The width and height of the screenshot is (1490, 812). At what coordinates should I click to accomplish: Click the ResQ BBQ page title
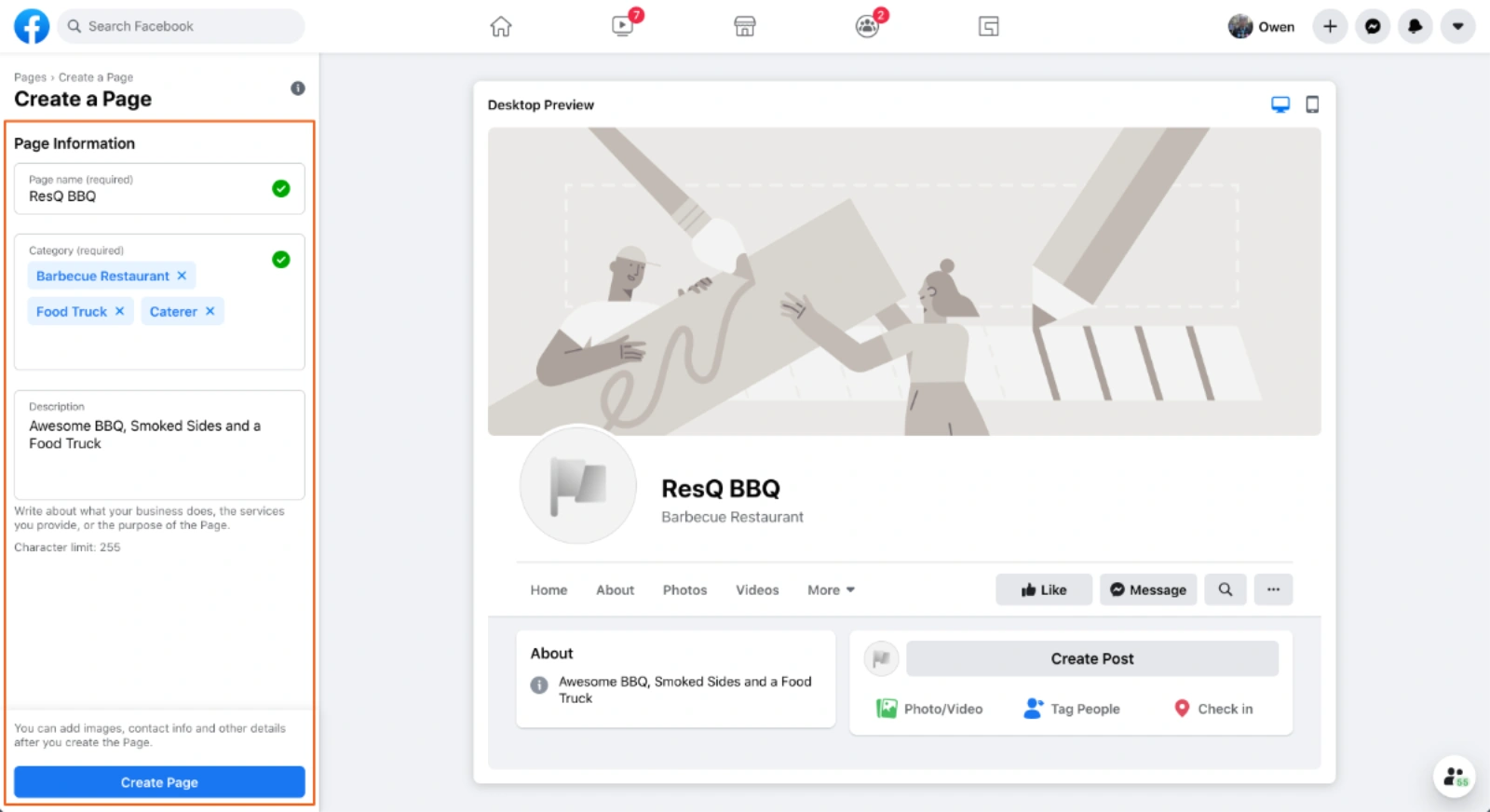coord(721,489)
